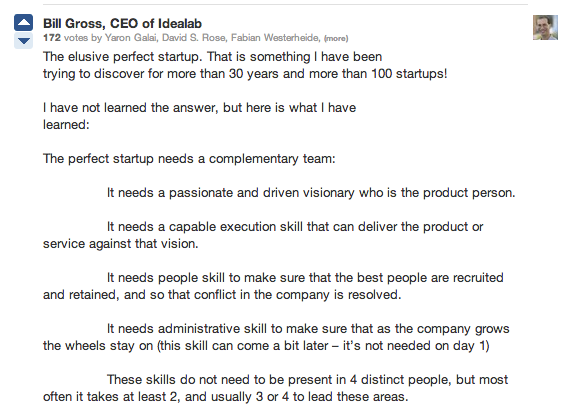The image size is (567, 420).
Task: Click the '4 distinct people' closing paragraph
Action: (276, 388)
